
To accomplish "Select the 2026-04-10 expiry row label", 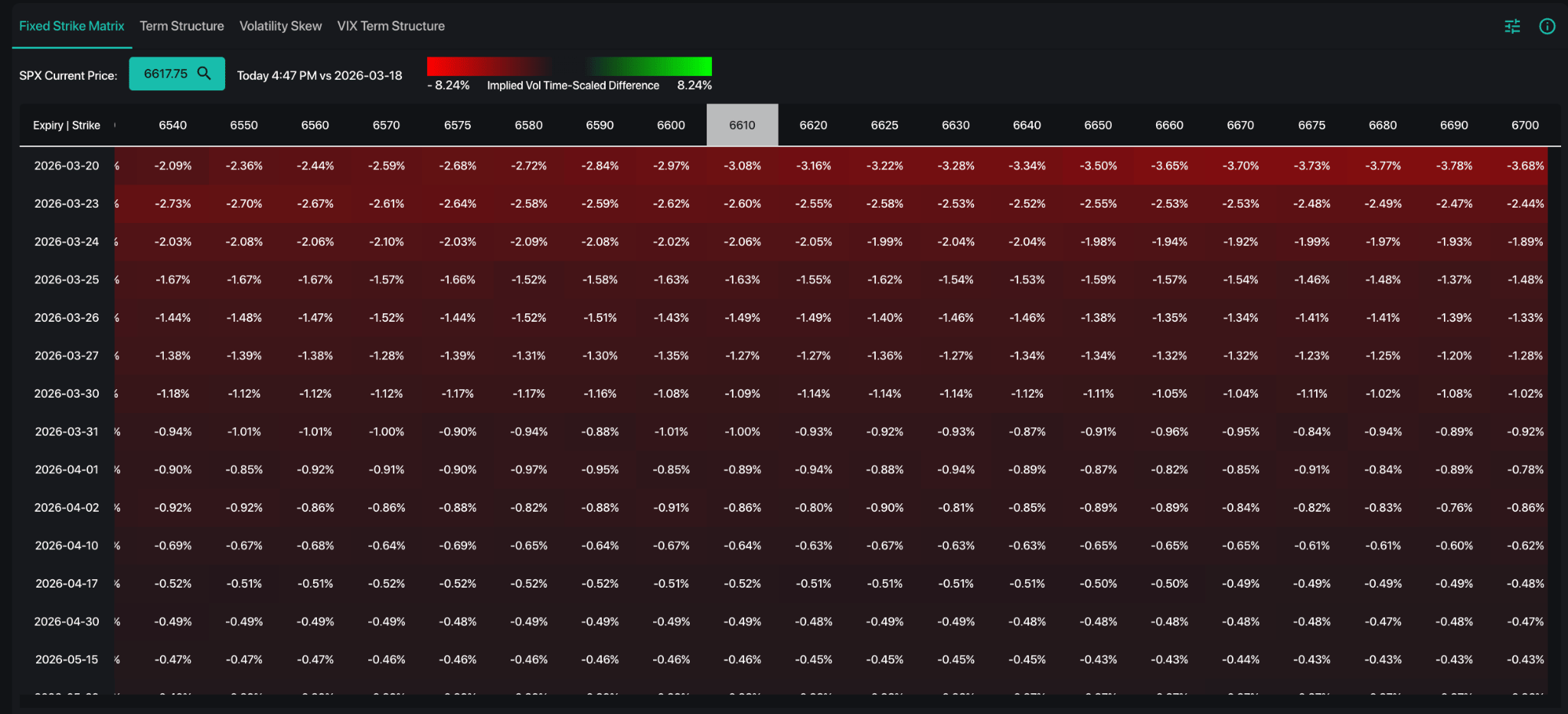I will tap(67, 545).
